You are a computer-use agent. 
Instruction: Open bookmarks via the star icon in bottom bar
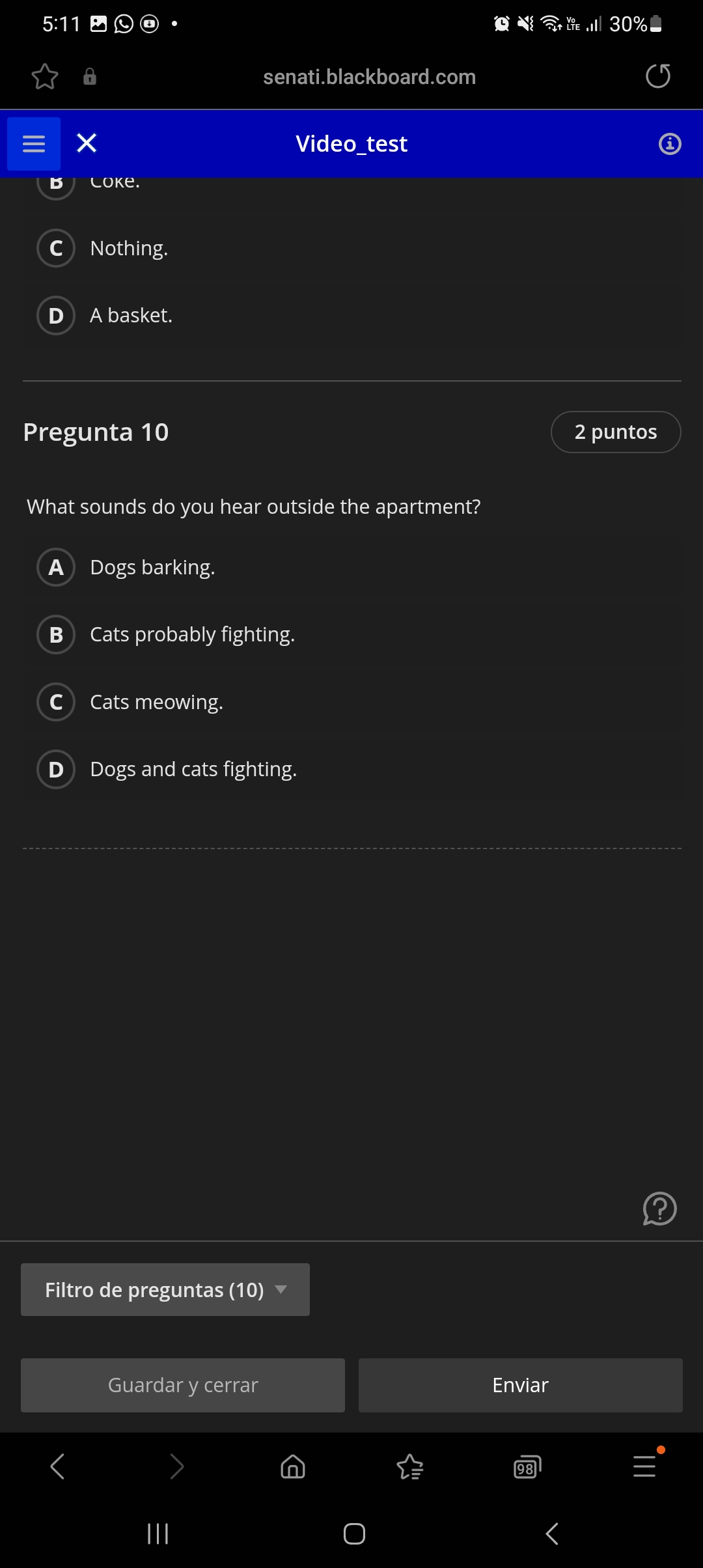409,1467
